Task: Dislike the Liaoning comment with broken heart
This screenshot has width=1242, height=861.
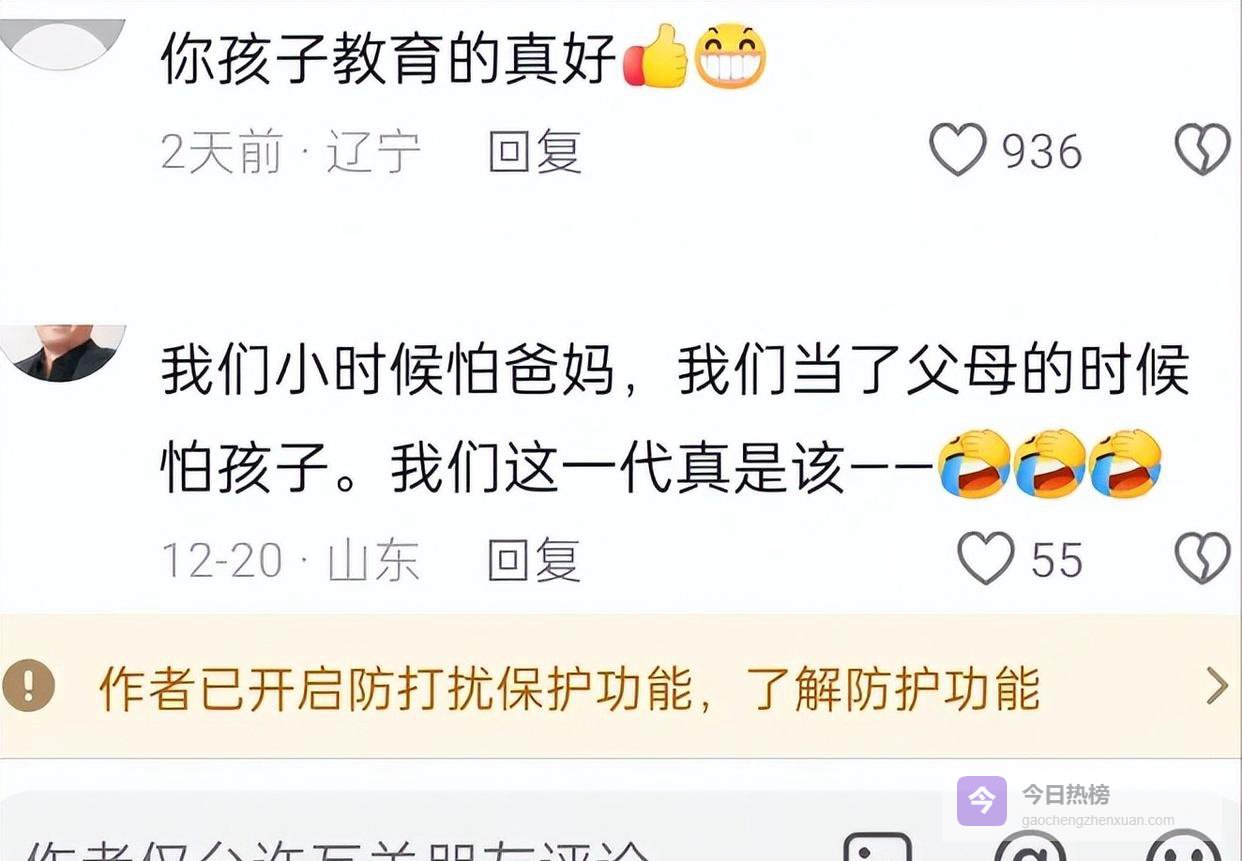Action: click(x=1203, y=151)
